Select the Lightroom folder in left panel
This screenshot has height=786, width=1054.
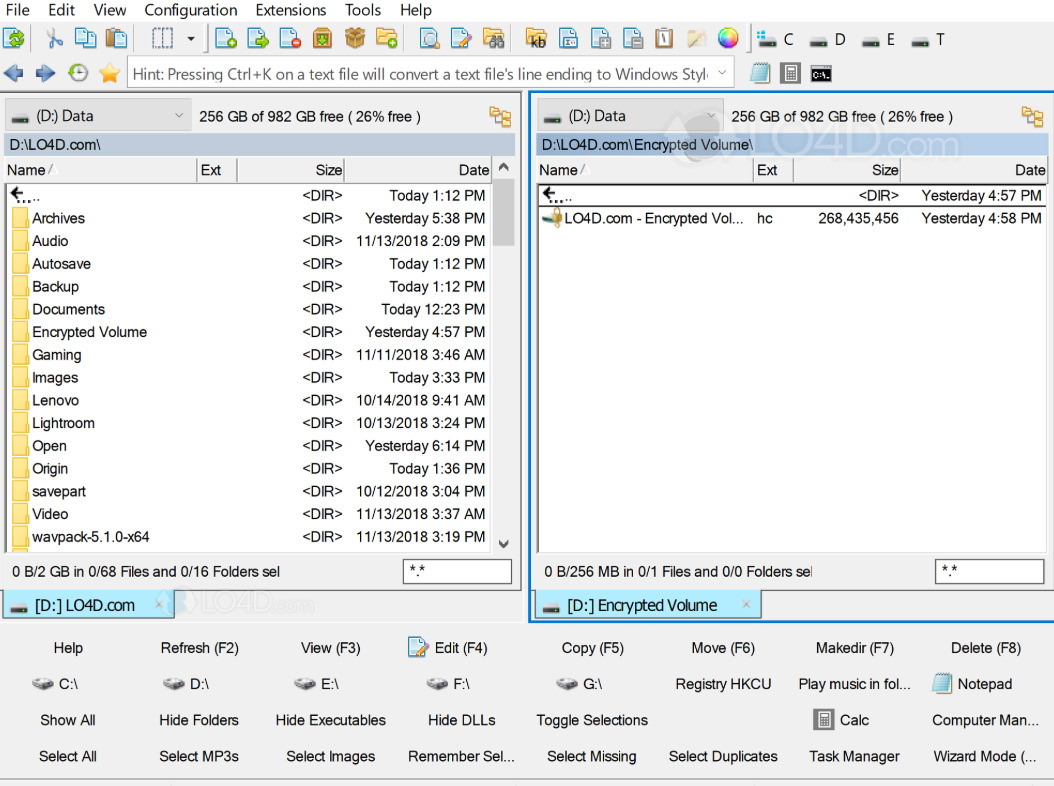pyautogui.click(x=63, y=423)
